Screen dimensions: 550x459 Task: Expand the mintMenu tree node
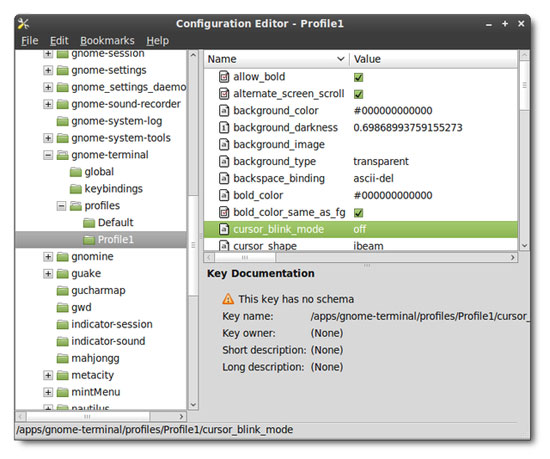point(48,392)
